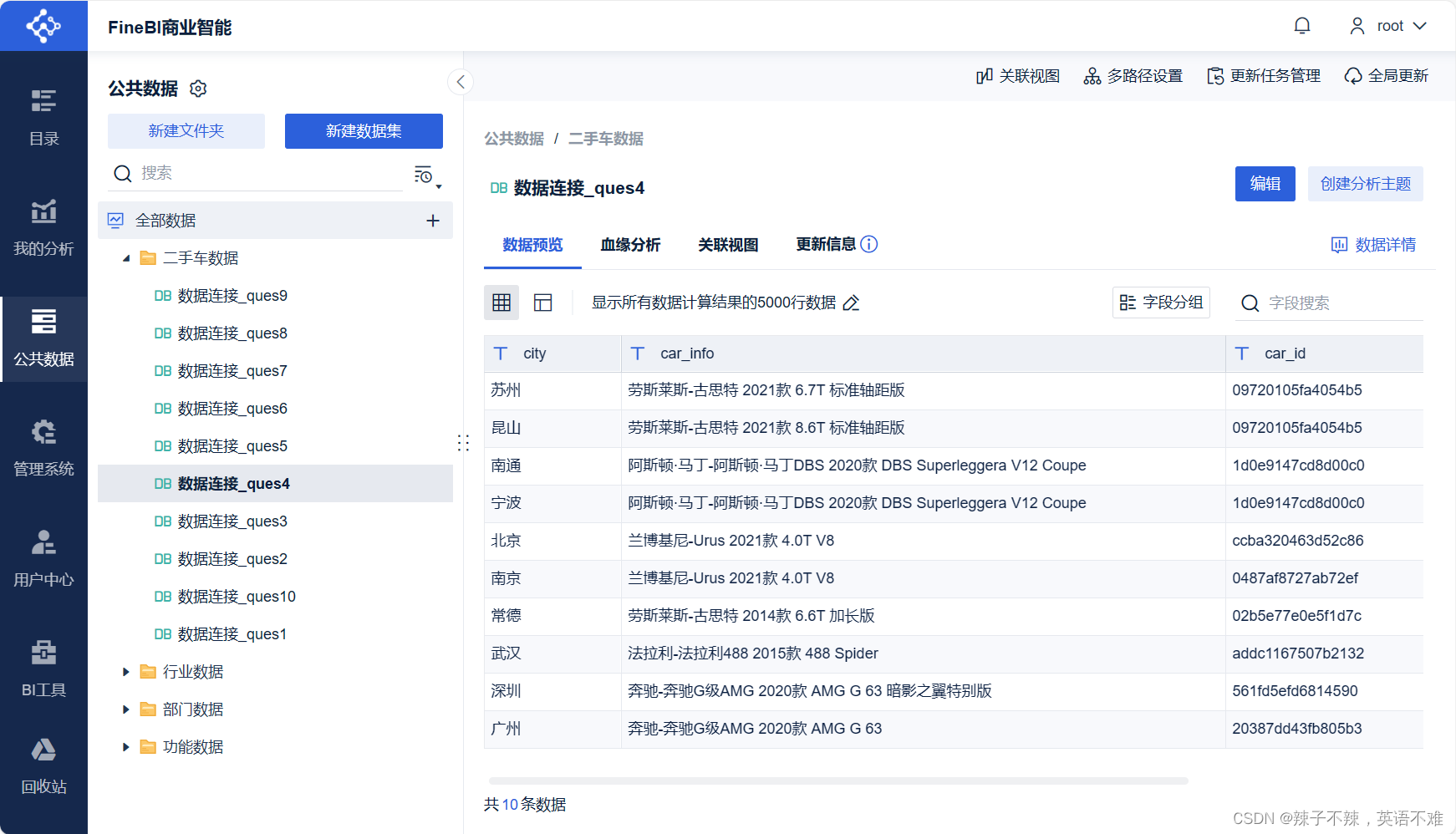Select dataset 数据连接_ques3
Screen dimensions: 1456x834
275,521
